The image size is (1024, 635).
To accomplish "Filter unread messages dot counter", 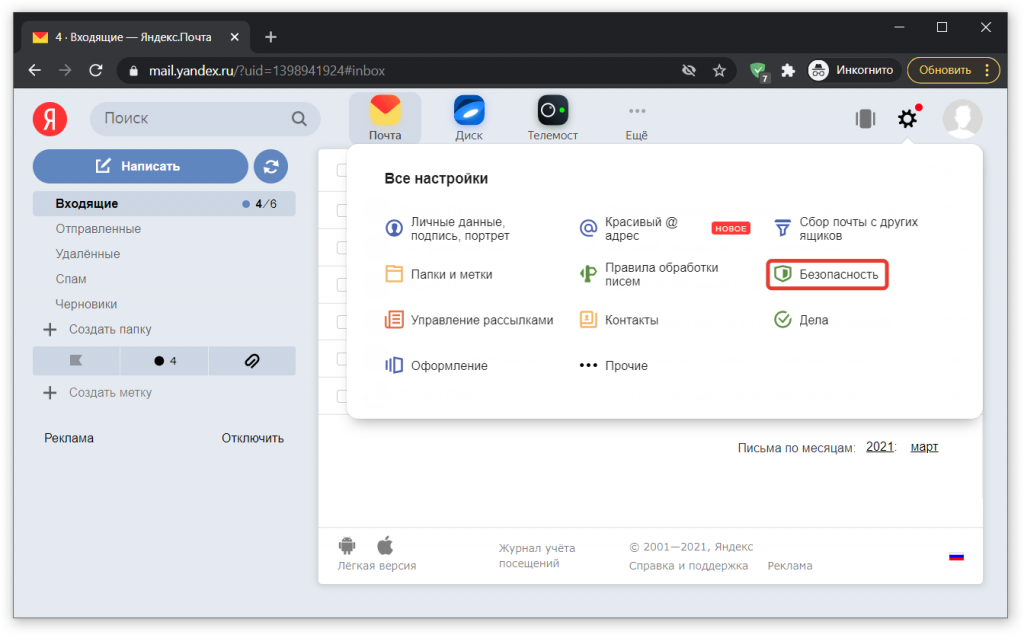I will pyautogui.click(x=164, y=361).
